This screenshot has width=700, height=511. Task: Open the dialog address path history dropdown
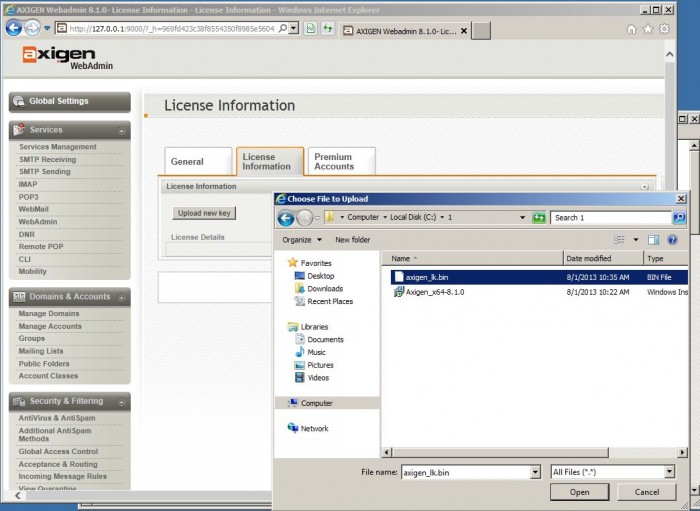click(x=522, y=218)
